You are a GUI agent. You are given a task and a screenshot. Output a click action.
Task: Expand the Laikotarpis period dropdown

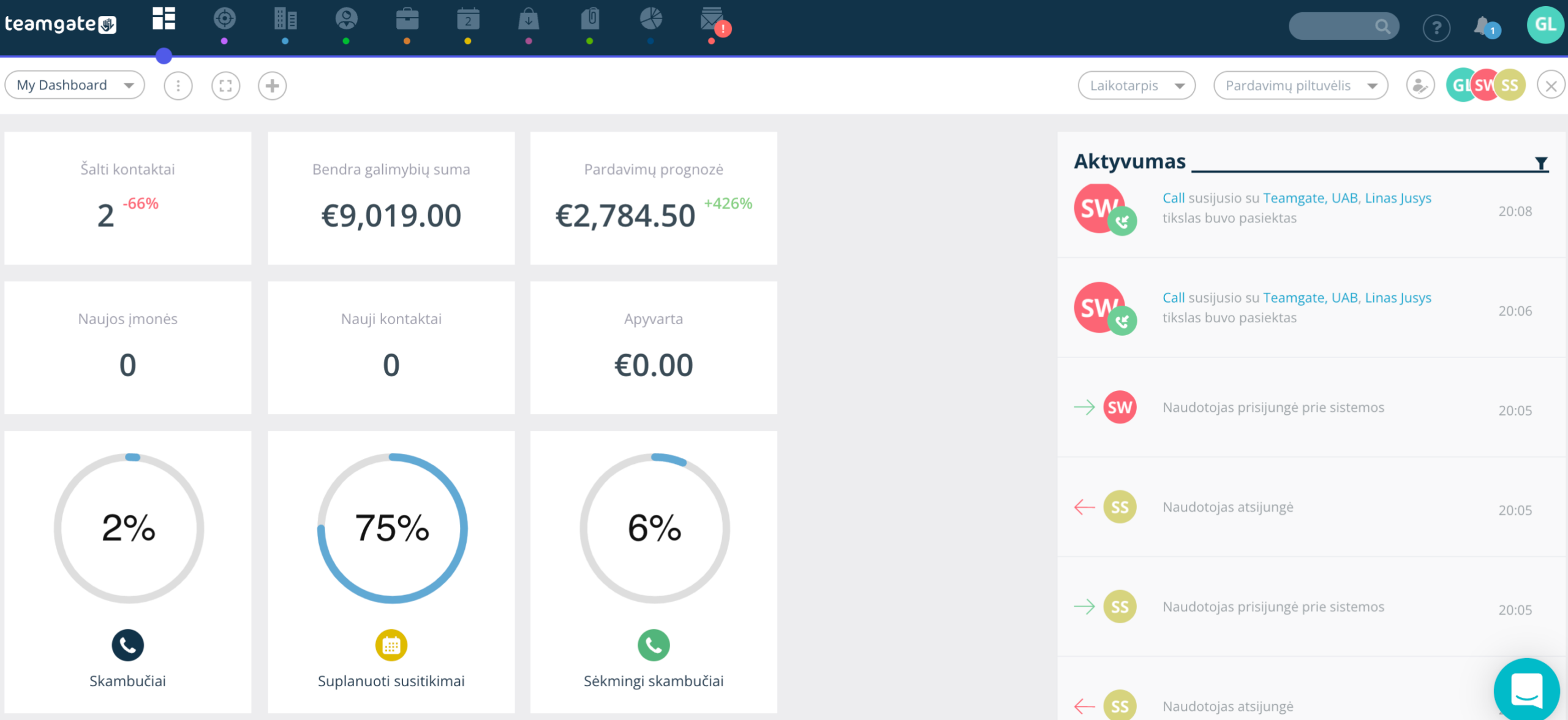pyautogui.click(x=1137, y=86)
